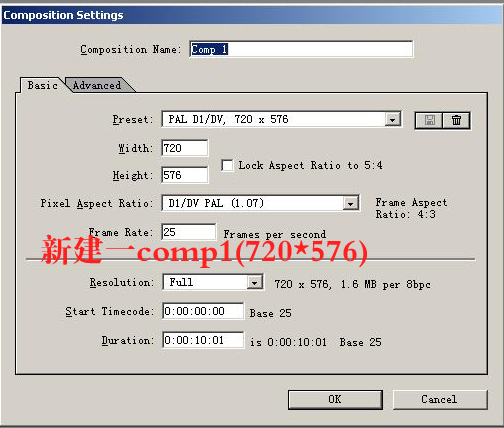Click the '720 x 576, 1.6 MB per 8bpc' text
This screenshot has width=504, height=428.
click(x=352, y=284)
